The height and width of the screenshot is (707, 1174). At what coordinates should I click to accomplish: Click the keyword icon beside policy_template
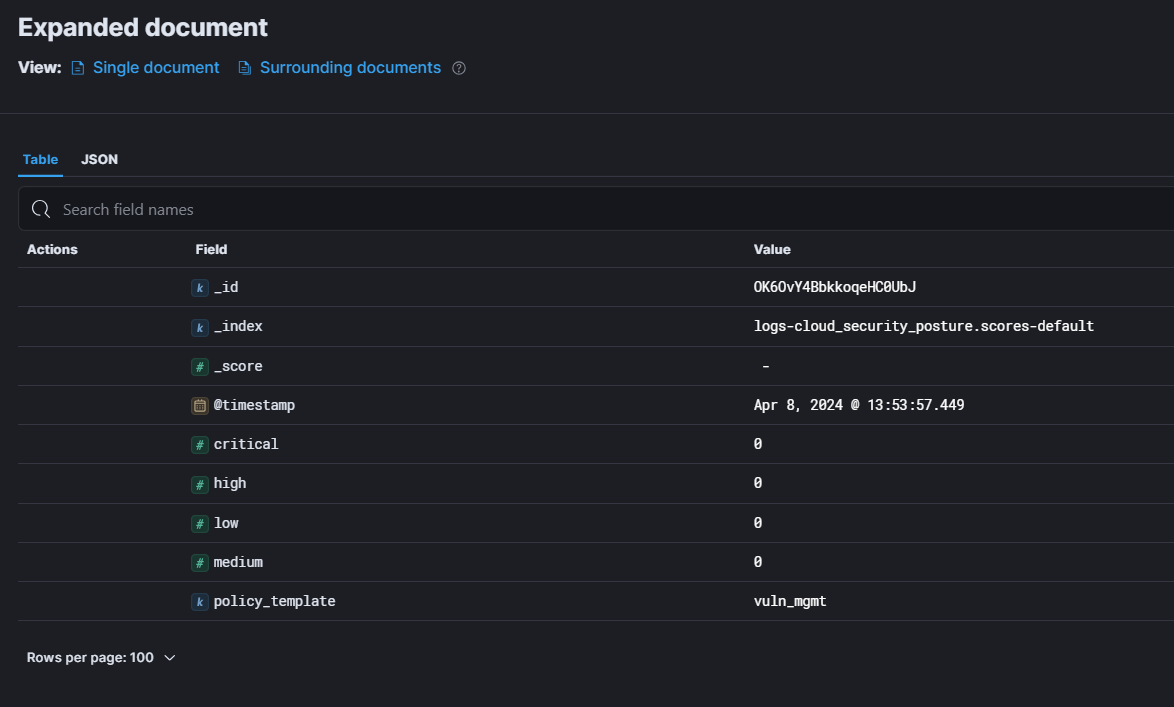coord(200,602)
